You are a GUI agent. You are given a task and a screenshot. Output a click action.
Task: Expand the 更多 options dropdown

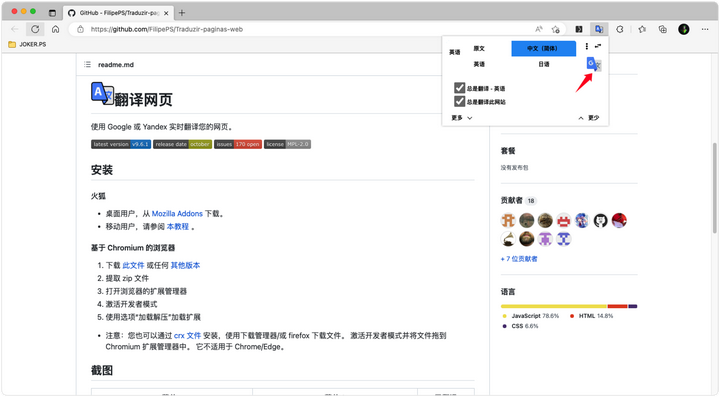[461, 118]
